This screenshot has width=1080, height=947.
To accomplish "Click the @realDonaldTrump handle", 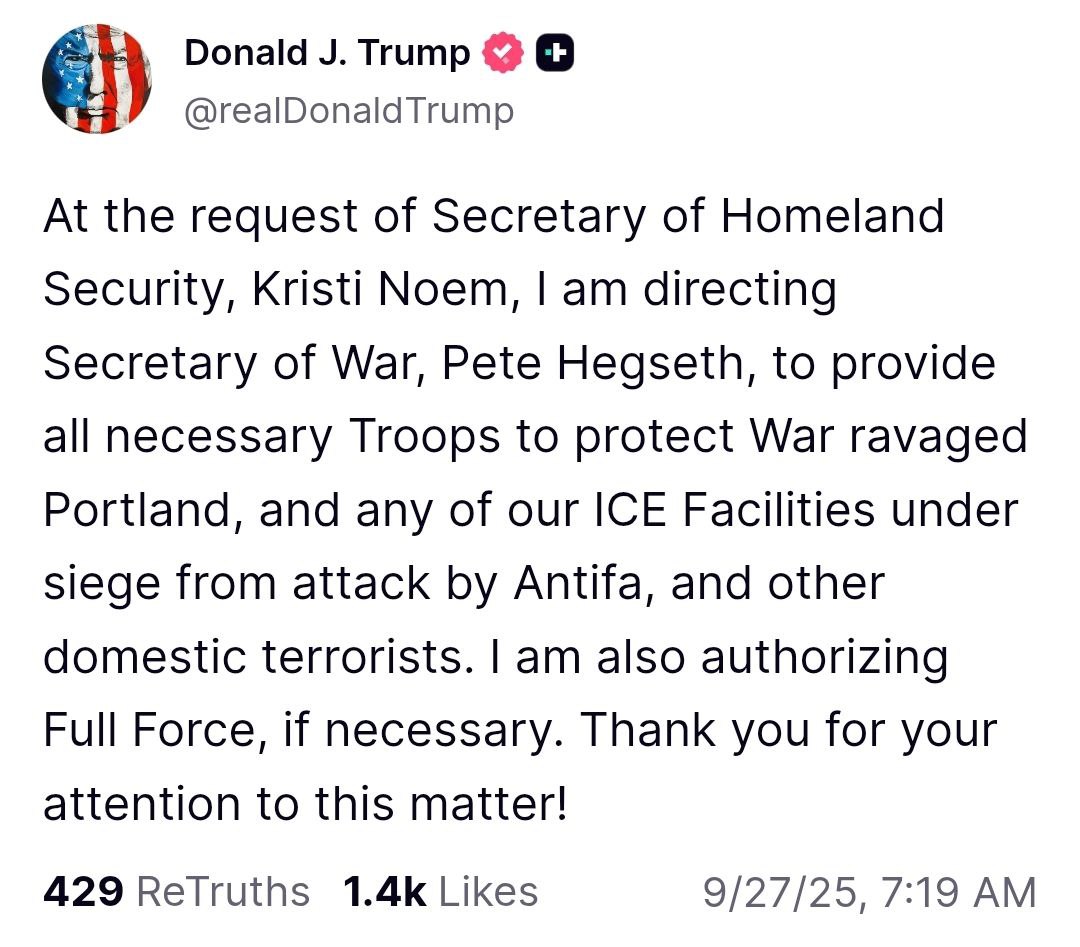I will click(349, 110).
